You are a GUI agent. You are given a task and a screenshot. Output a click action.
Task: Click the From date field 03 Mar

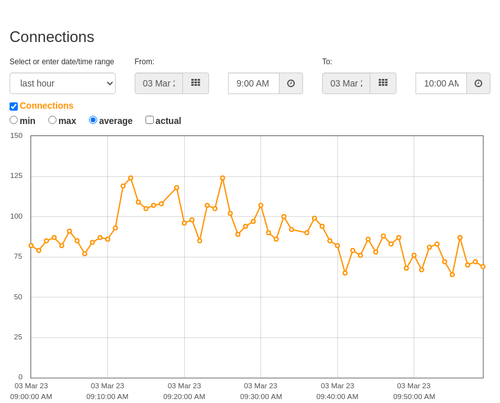(x=159, y=83)
